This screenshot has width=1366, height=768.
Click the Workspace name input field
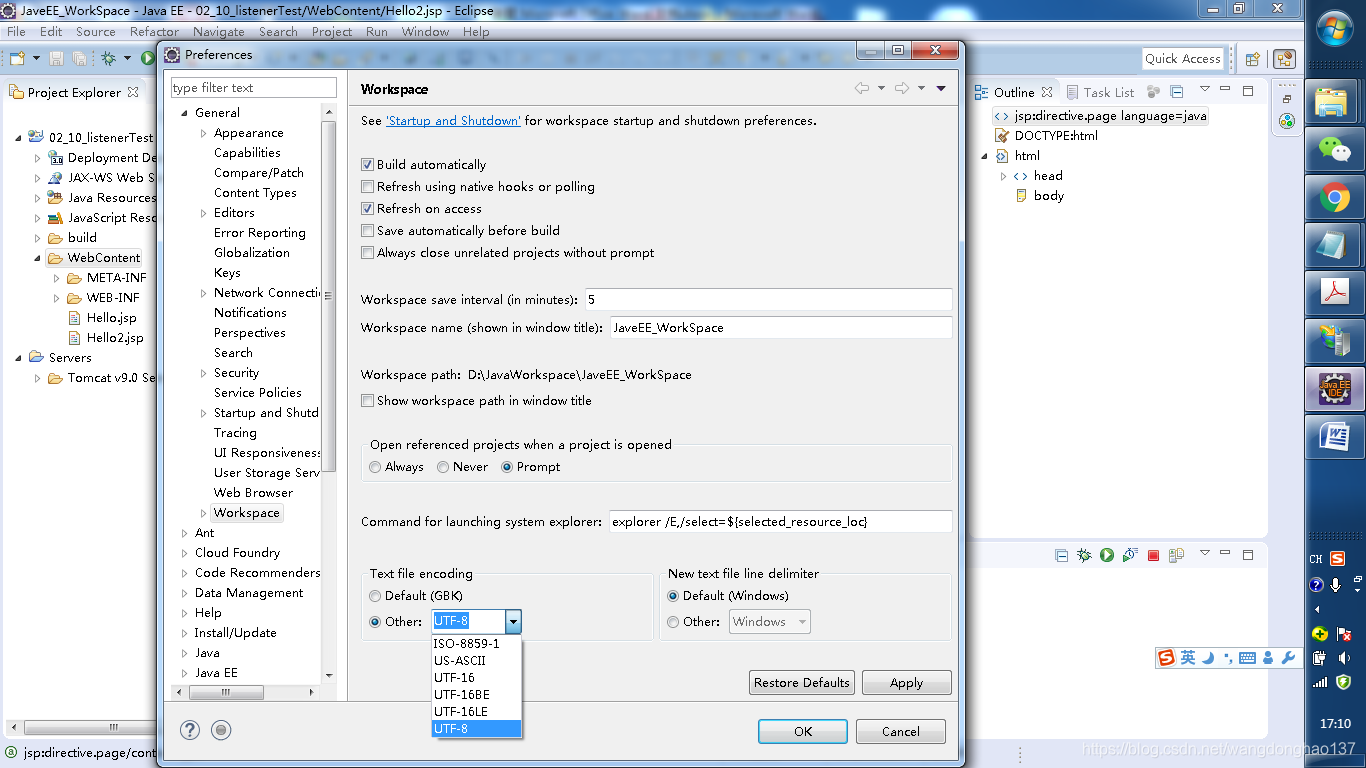coord(780,328)
